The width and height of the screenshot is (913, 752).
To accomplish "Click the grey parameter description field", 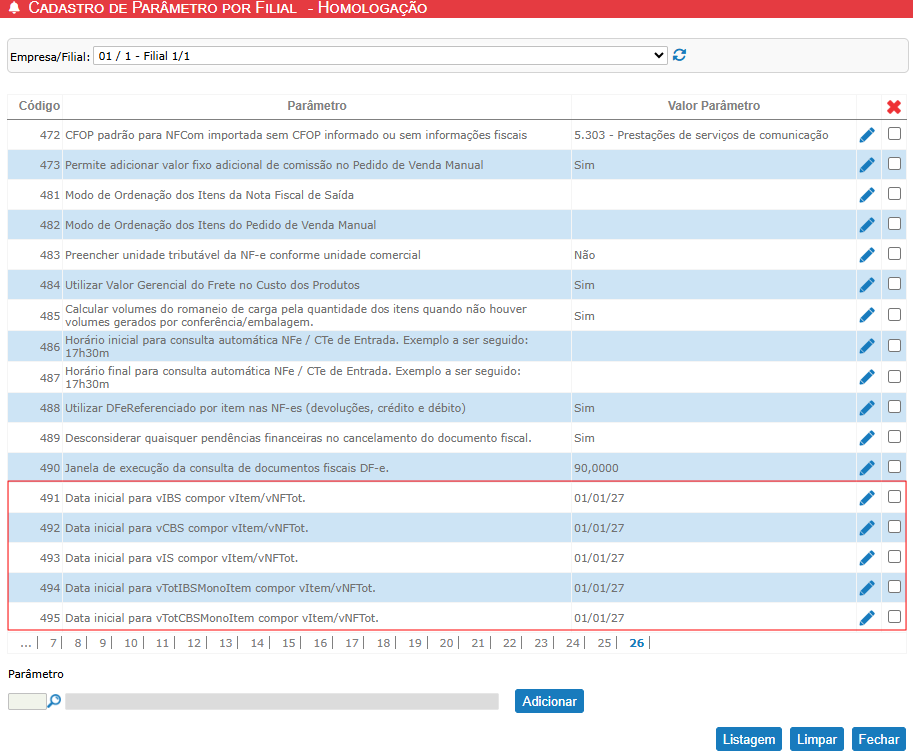I will (282, 701).
